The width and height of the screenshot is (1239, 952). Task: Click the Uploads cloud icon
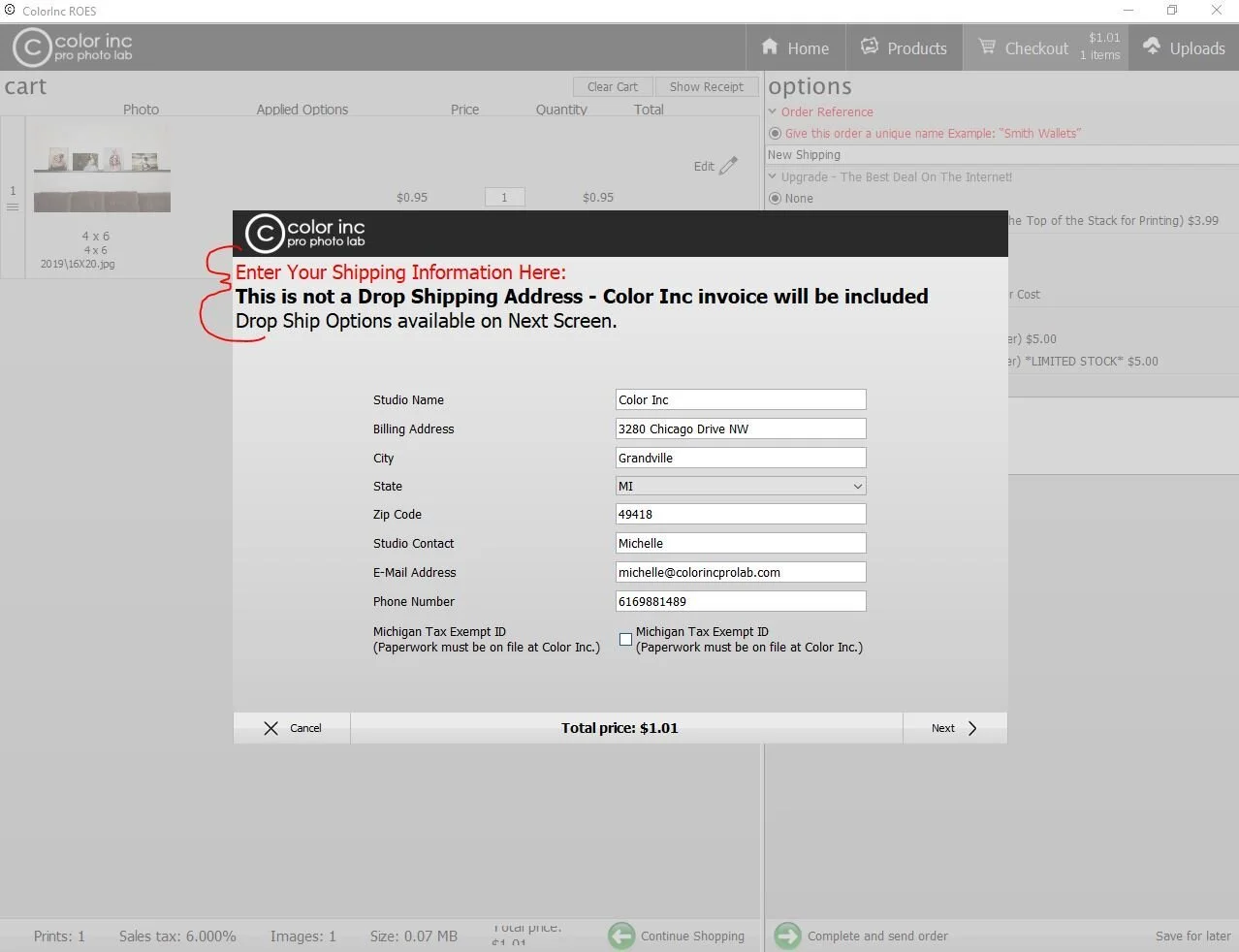(1152, 47)
